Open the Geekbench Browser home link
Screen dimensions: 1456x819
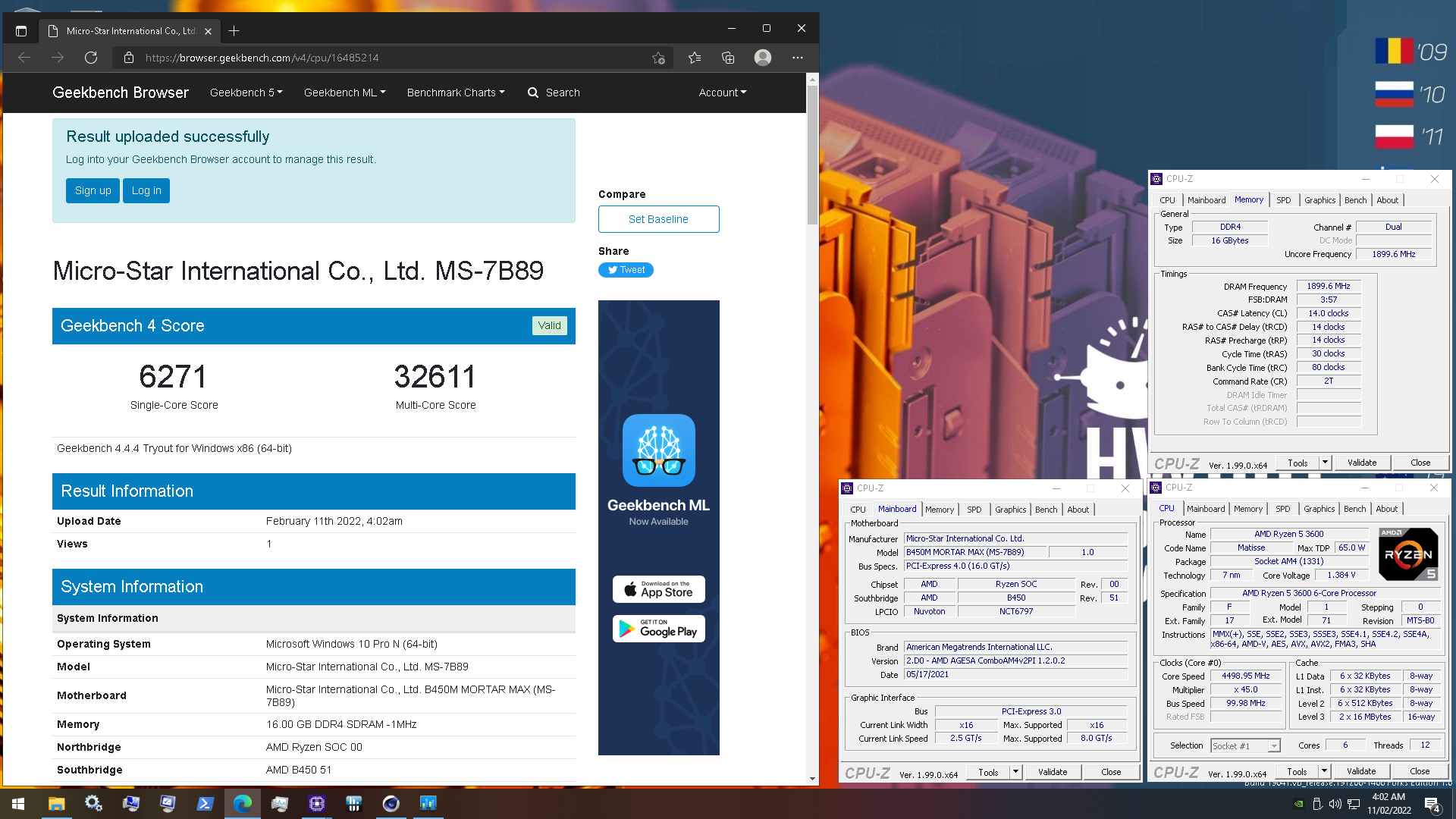coord(121,93)
